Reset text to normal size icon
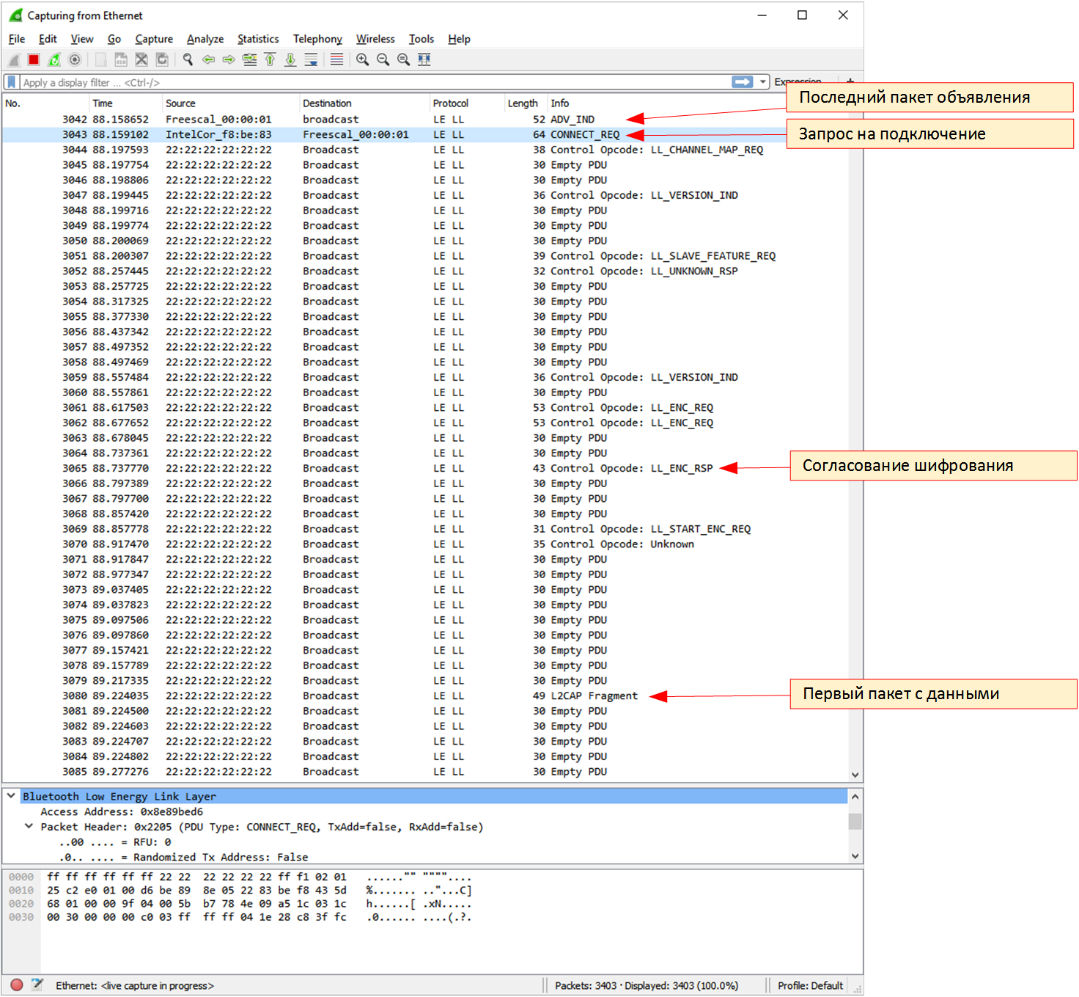1079x997 pixels. click(403, 60)
